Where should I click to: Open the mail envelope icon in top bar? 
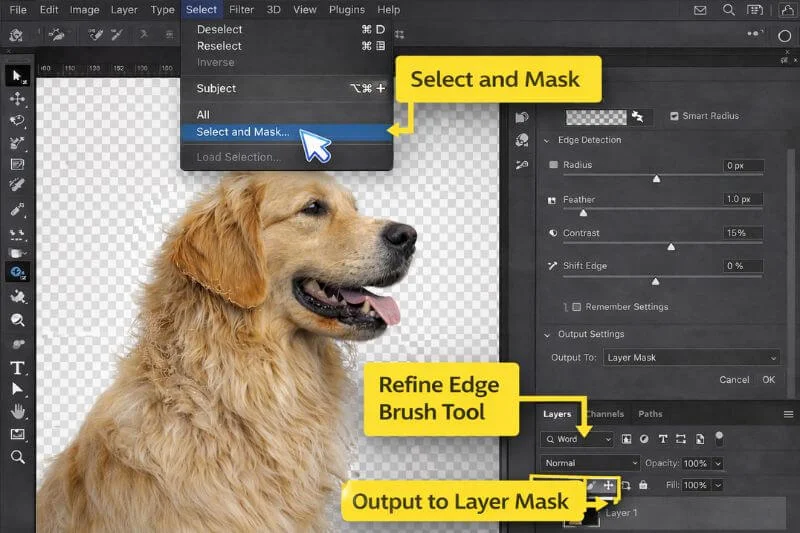pos(700,10)
